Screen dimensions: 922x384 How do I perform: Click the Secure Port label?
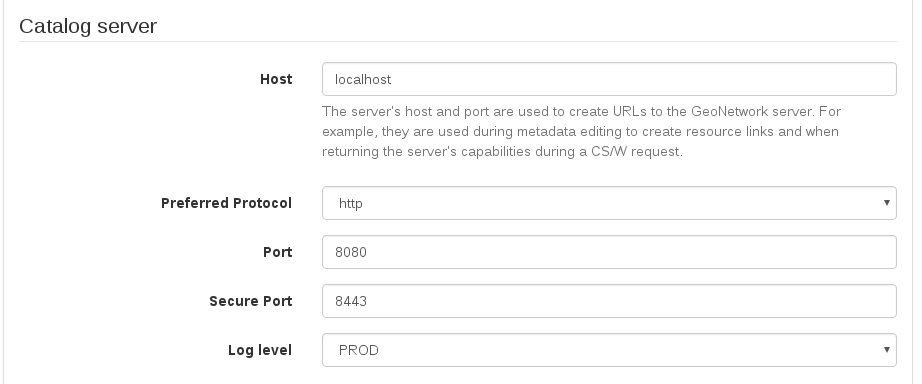(250, 301)
